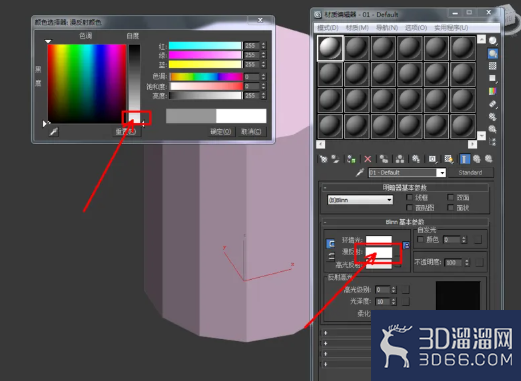Click the Make Unique icon

pyautogui.click(x=400, y=159)
